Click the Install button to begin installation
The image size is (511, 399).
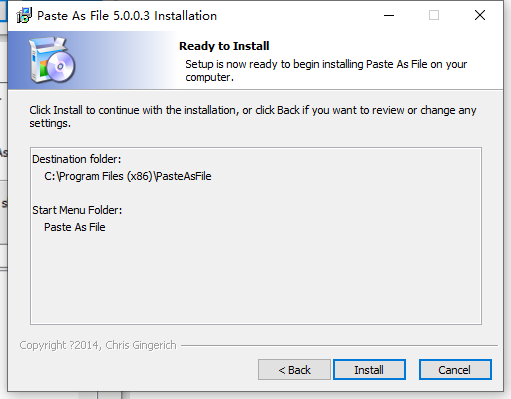369,369
